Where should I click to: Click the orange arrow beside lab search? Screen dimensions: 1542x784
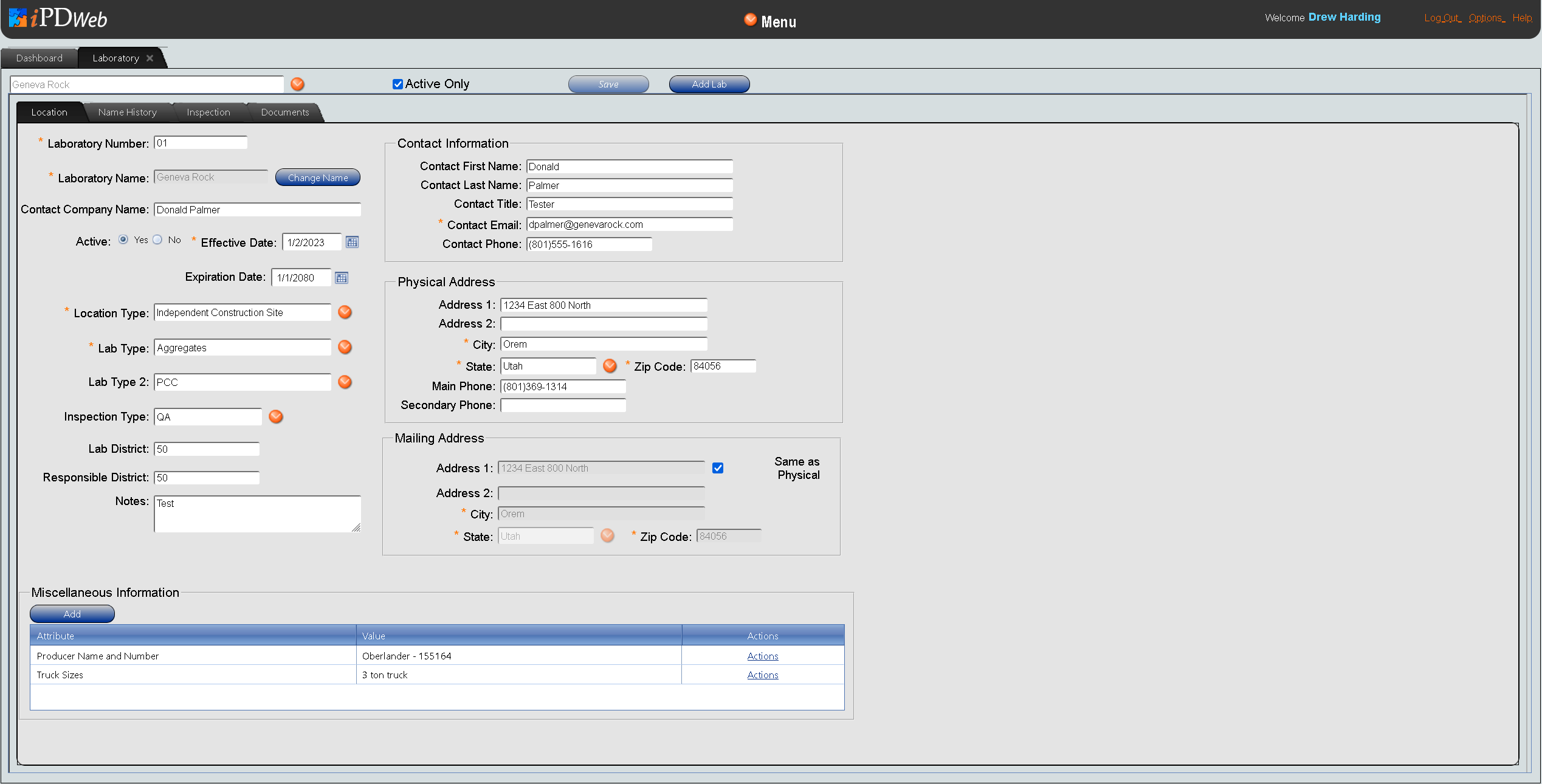pyautogui.click(x=297, y=84)
